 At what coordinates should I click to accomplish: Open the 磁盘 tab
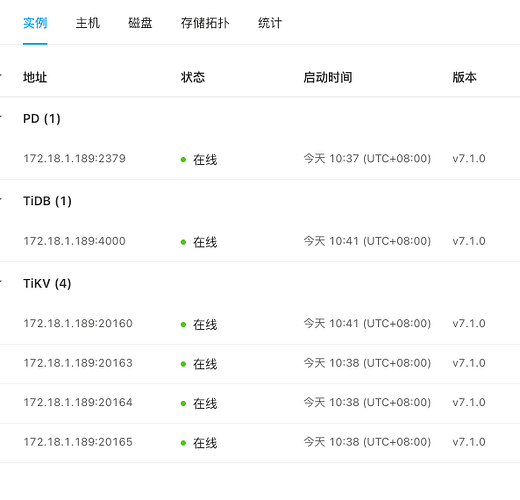(140, 23)
